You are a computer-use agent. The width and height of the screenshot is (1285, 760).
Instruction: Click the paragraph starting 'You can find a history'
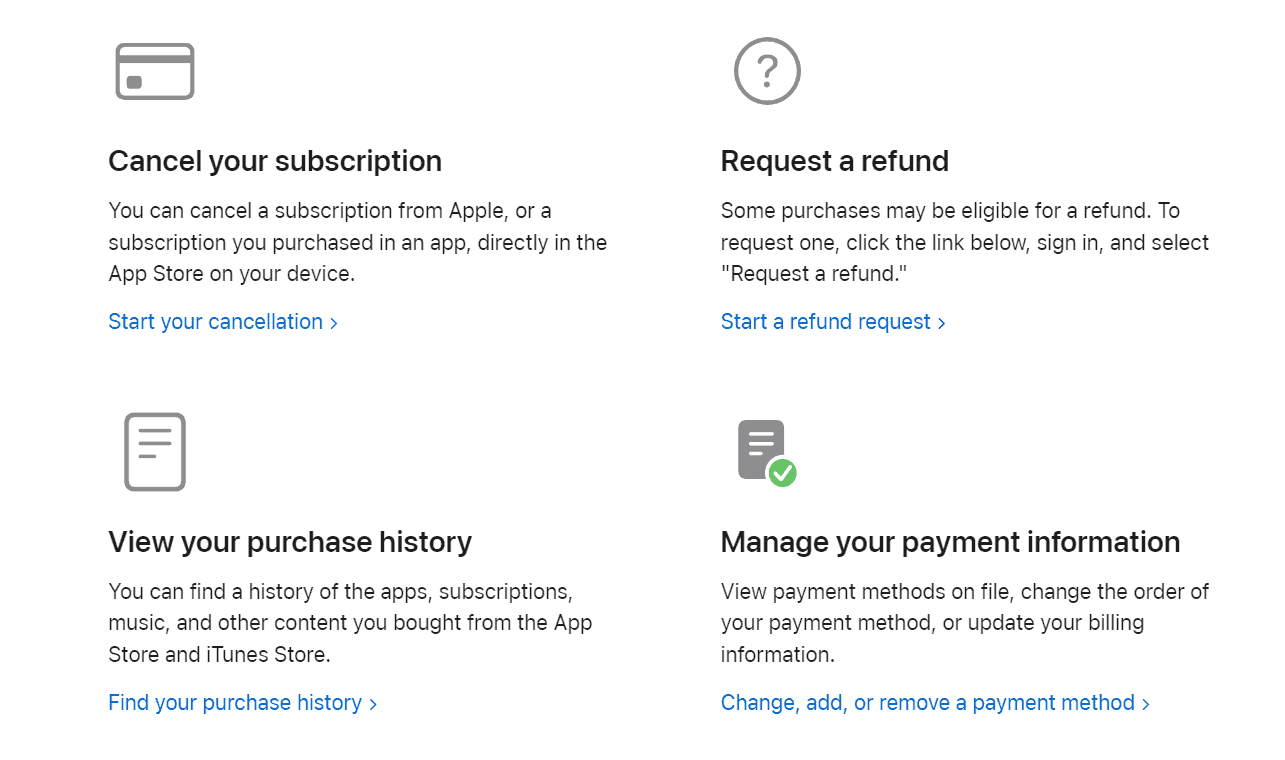point(350,623)
